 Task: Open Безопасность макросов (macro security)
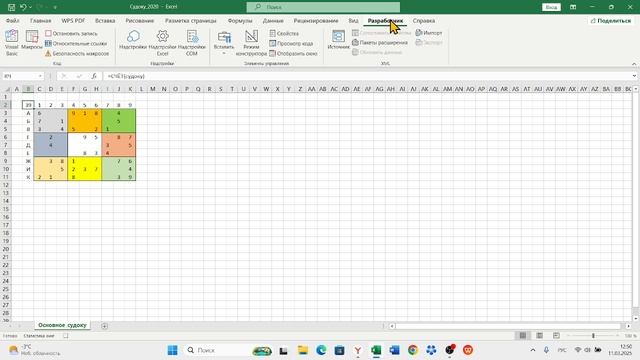(77, 53)
